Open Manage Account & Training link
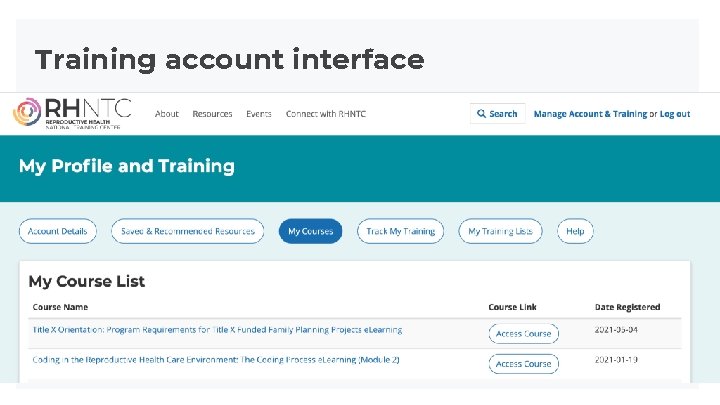Viewport: 720px width, 405px height. pos(590,114)
